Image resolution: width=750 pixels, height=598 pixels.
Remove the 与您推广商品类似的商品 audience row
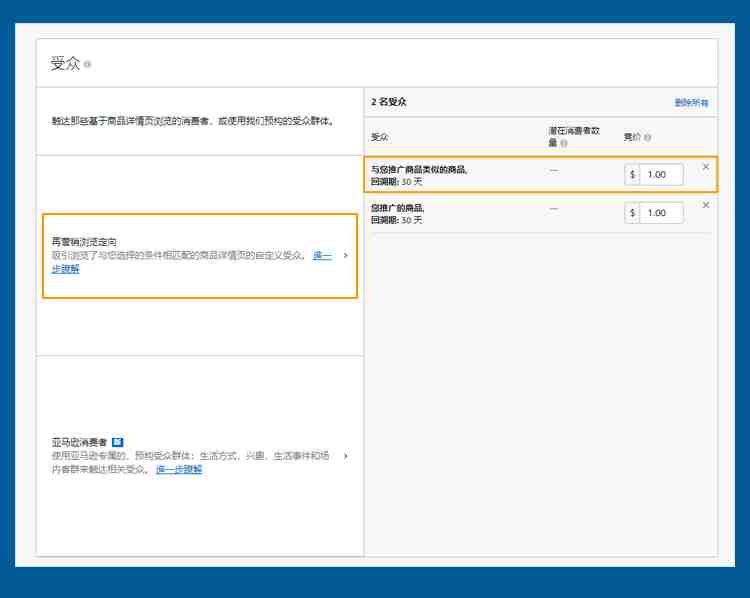click(706, 167)
